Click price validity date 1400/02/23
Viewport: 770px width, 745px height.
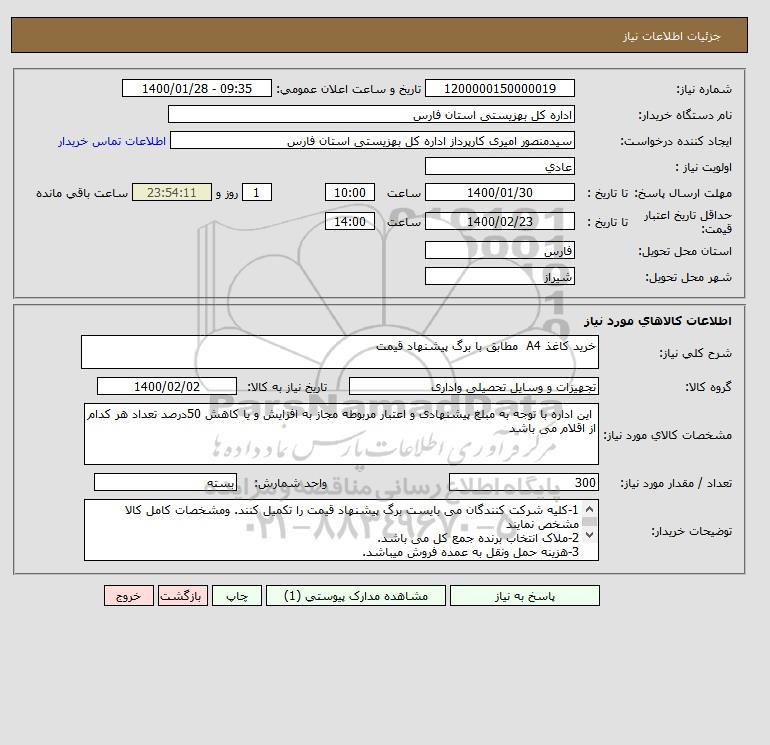pyautogui.click(x=499, y=221)
